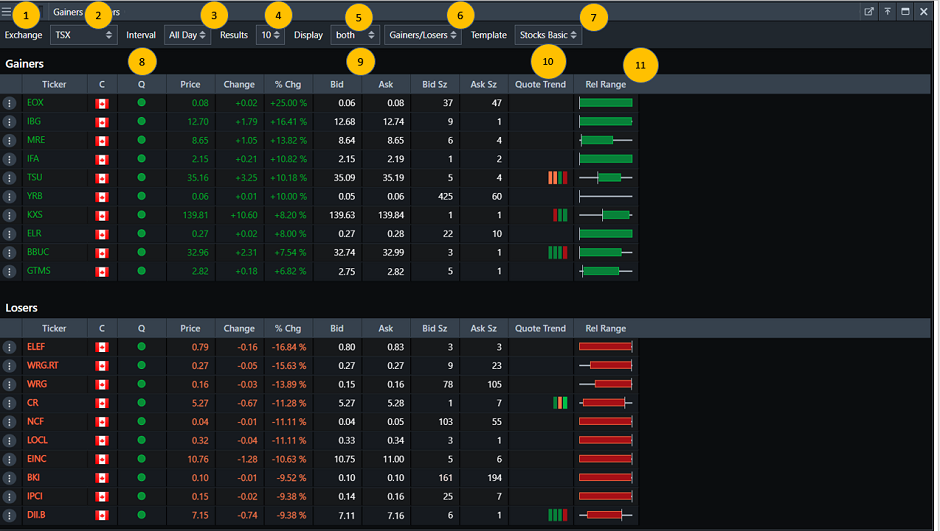Sort Losers table by Price header
940x531 pixels.
(x=190, y=328)
